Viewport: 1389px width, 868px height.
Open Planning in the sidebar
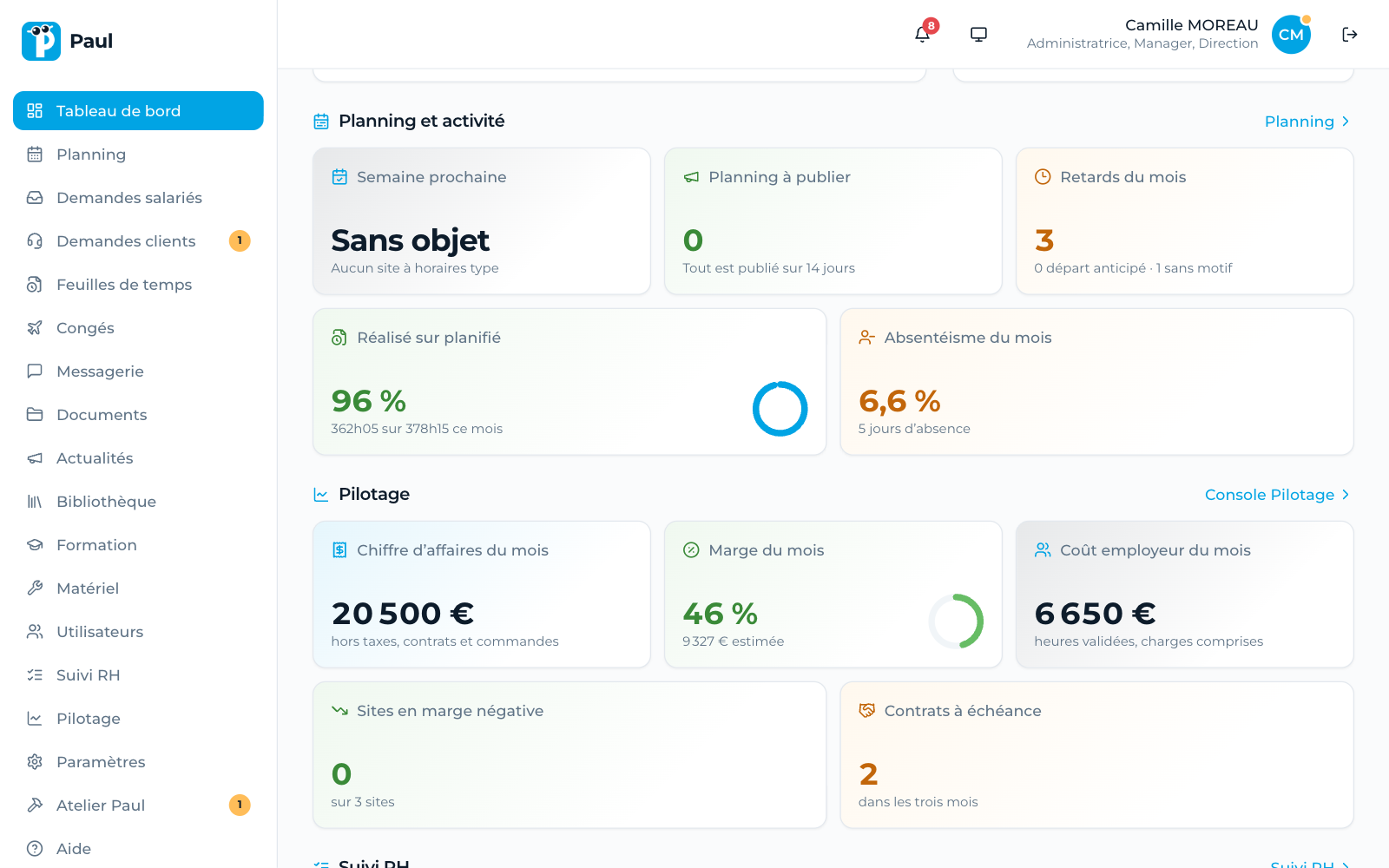point(138,155)
